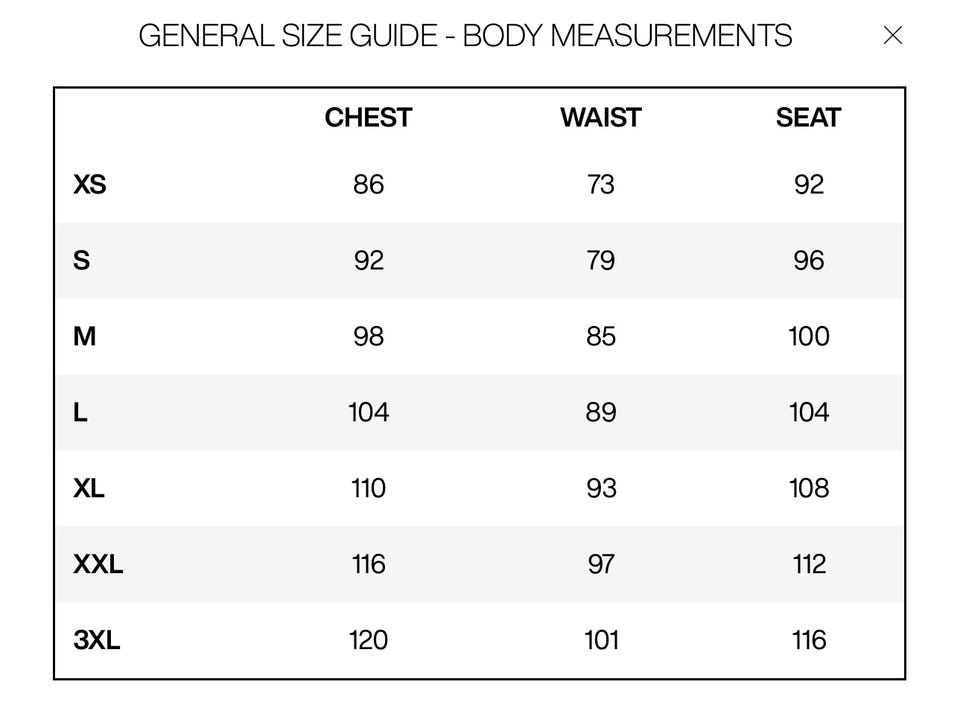
Task: Click the WAIST column header
Action: pyautogui.click(x=600, y=118)
